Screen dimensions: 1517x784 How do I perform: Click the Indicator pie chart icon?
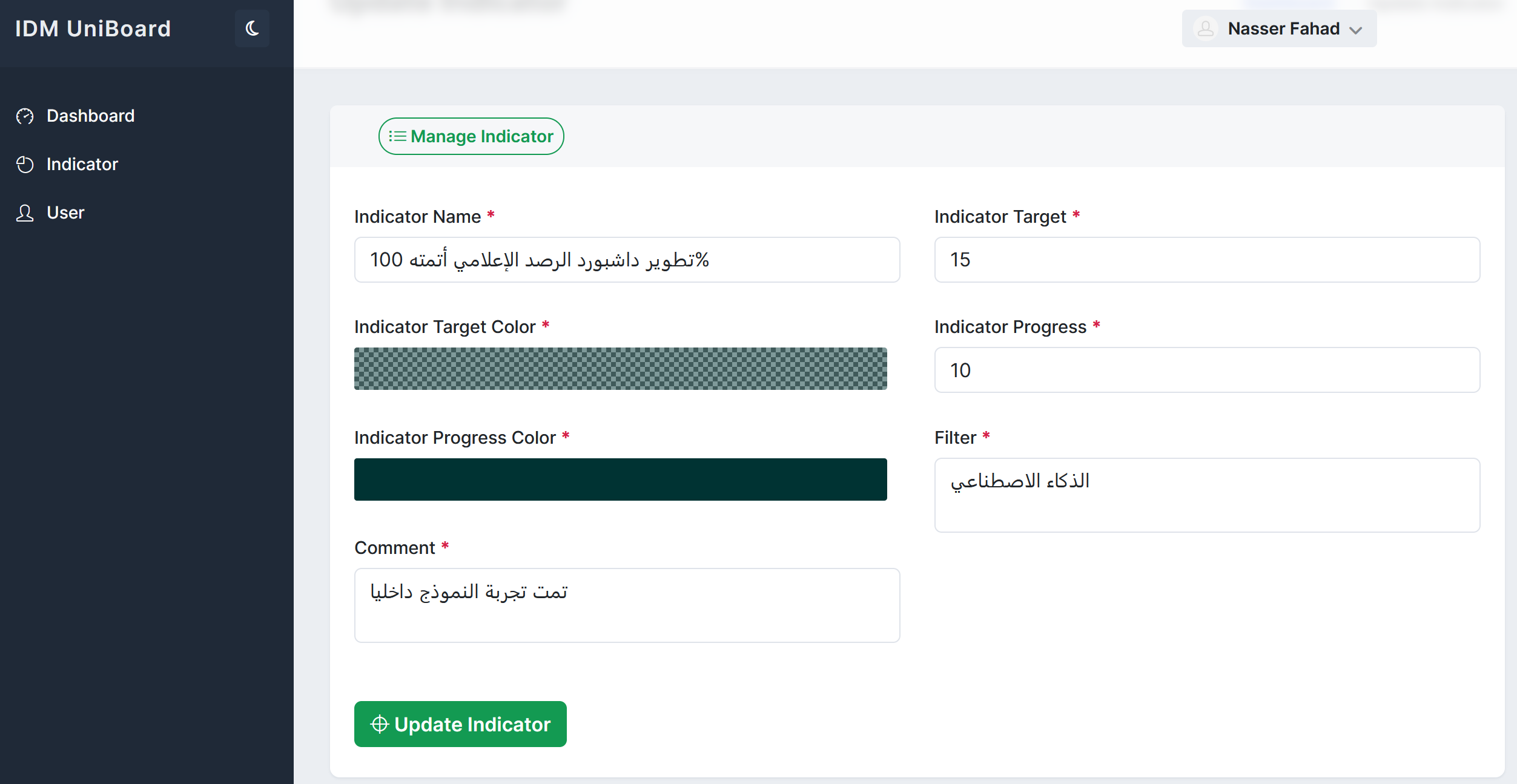25,165
